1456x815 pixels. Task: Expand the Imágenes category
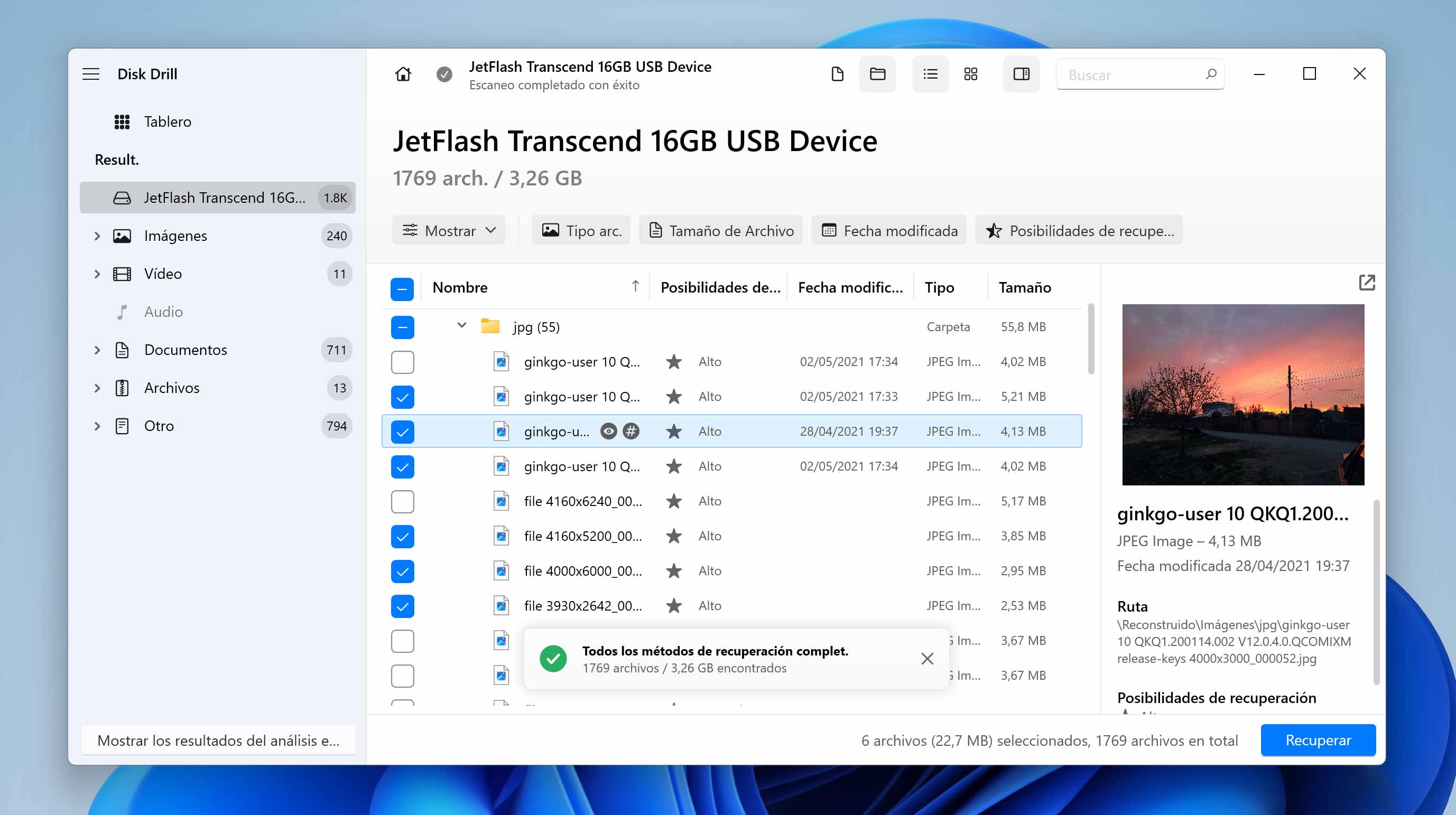(x=97, y=236)
